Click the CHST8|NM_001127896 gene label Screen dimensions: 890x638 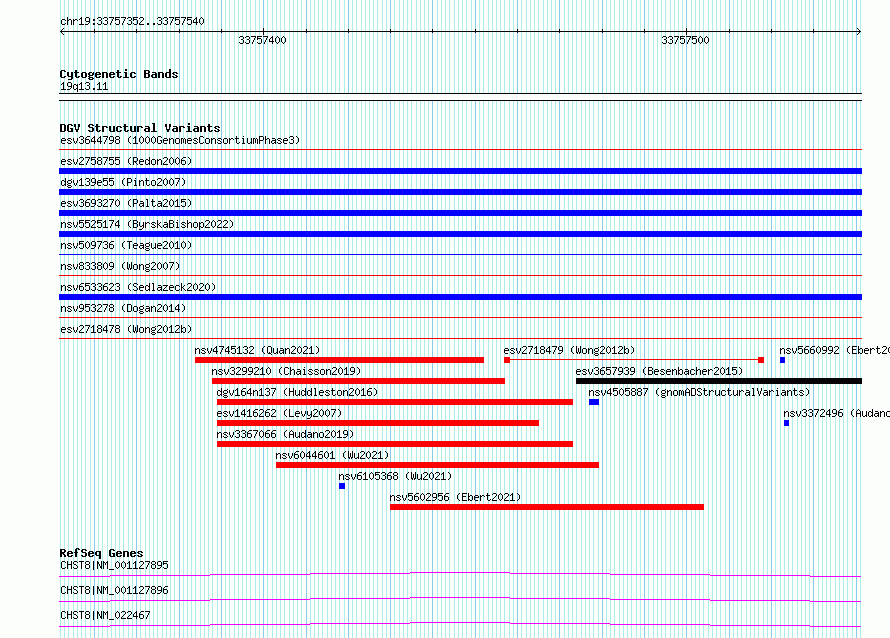click(x=114, y=590)
